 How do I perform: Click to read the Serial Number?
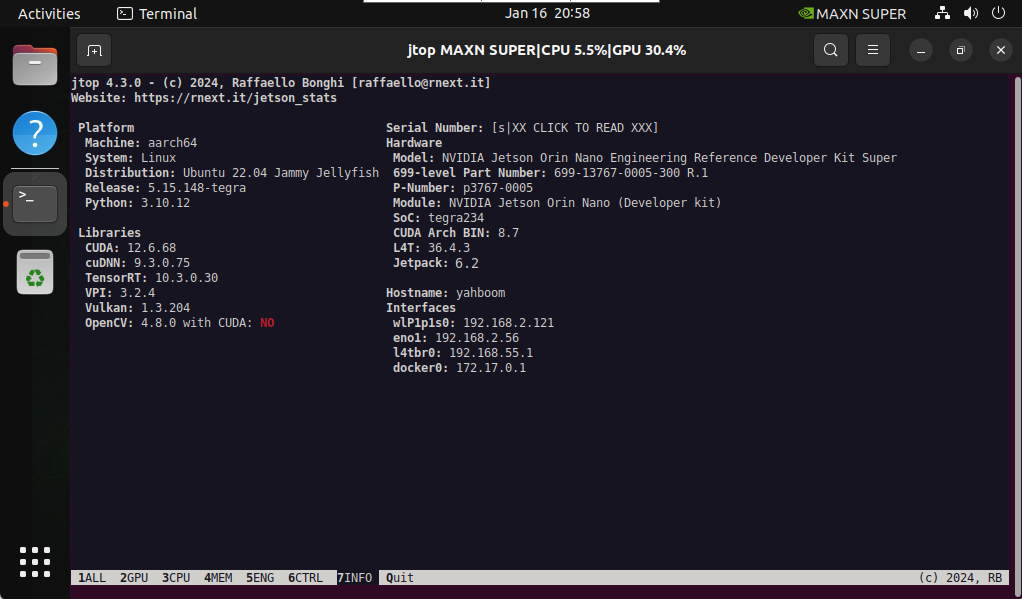click(x=574, y=128)
